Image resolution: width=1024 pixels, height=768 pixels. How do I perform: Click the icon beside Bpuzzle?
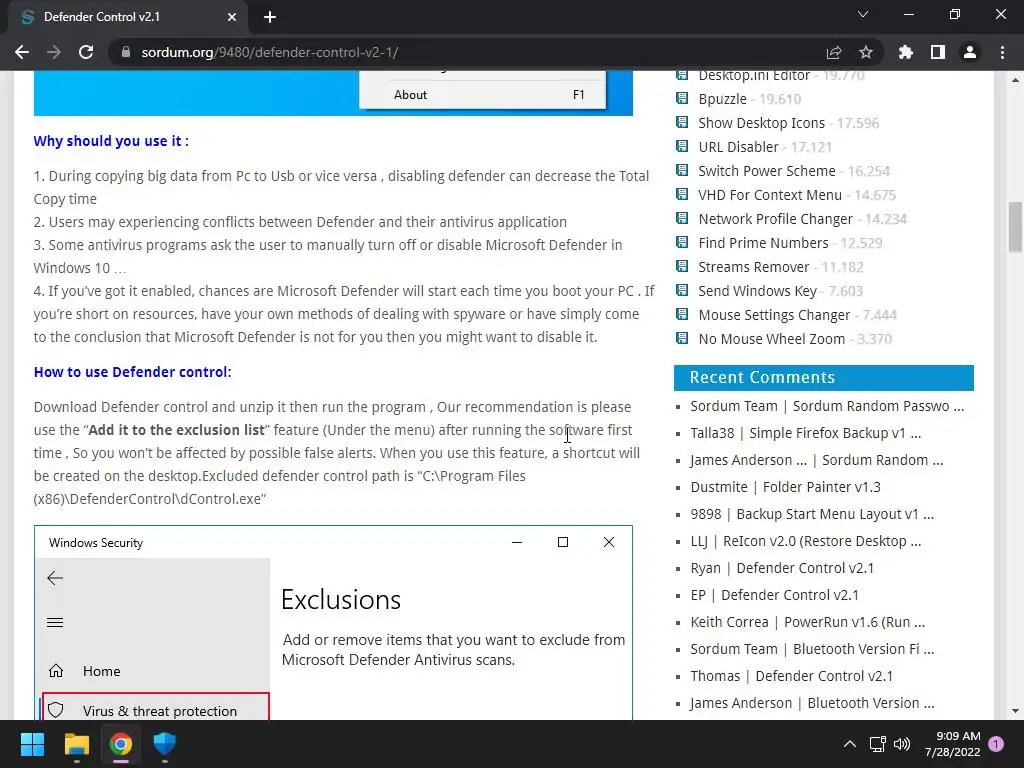click(x=682, y=99)
